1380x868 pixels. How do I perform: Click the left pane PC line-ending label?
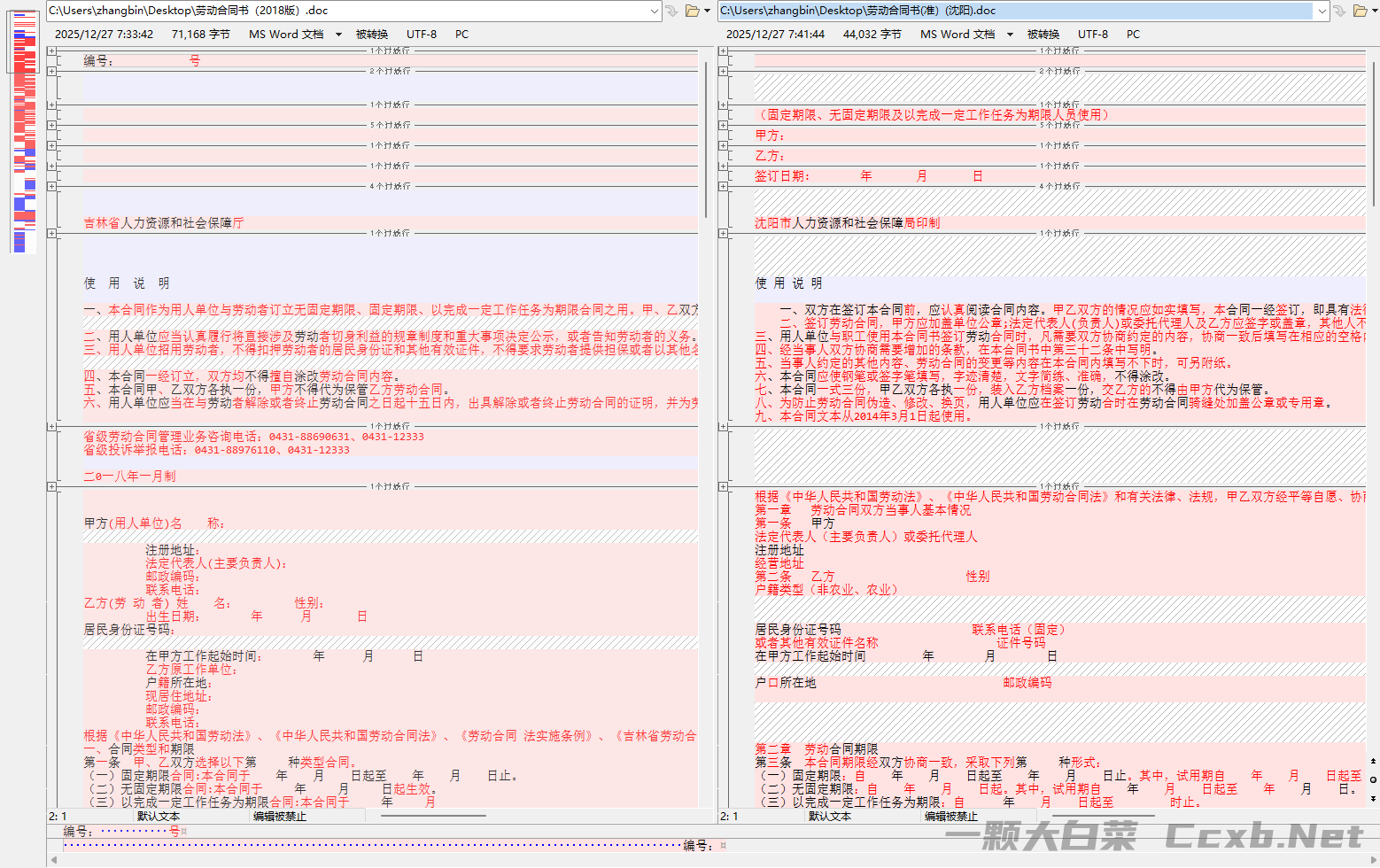tap(461, 35)
